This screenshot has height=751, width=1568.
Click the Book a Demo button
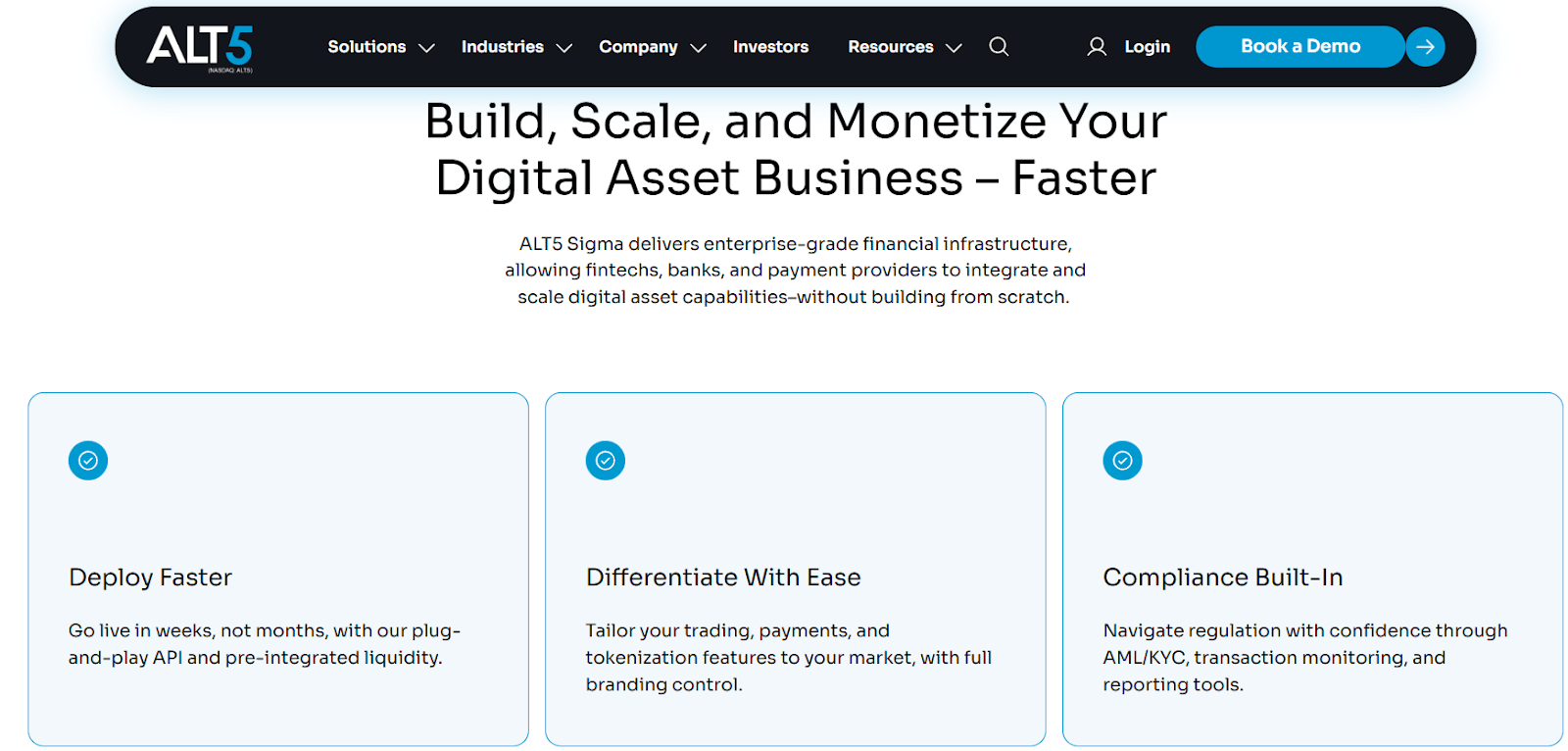pos(1299,47)
